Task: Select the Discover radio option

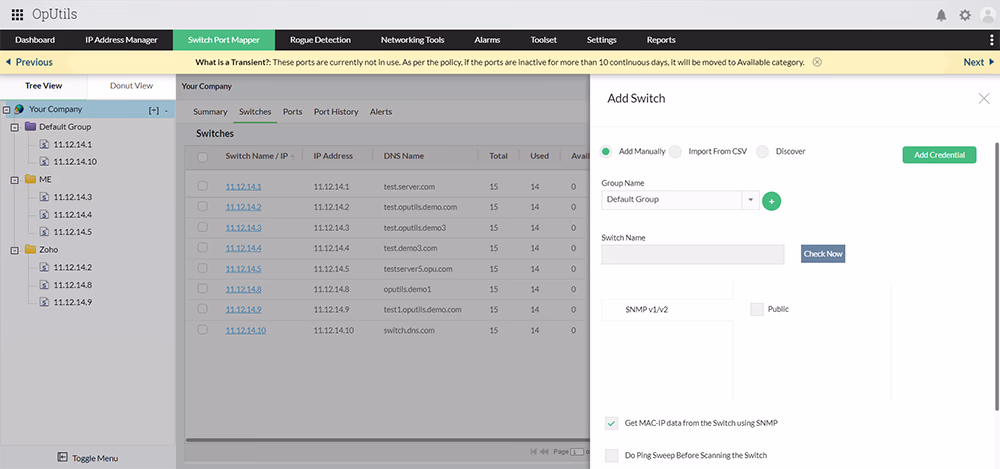Action: pos(763,151)
